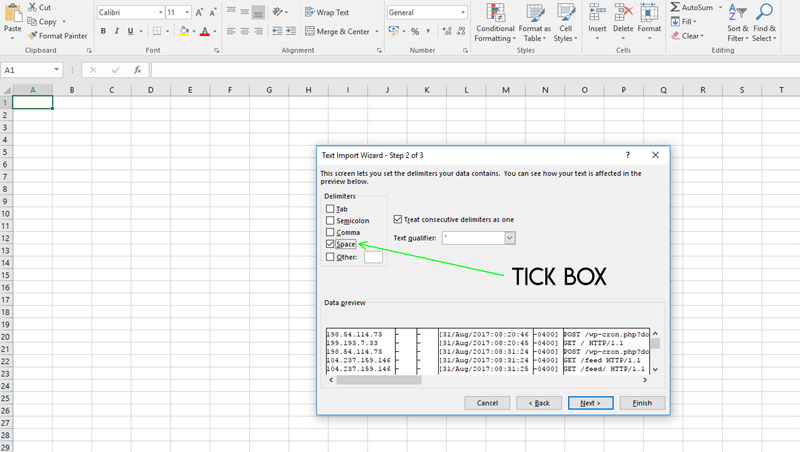Tick the Semicolon delimiter checkbox
Viewport: 800px width, 452px height.
(330, 220)
